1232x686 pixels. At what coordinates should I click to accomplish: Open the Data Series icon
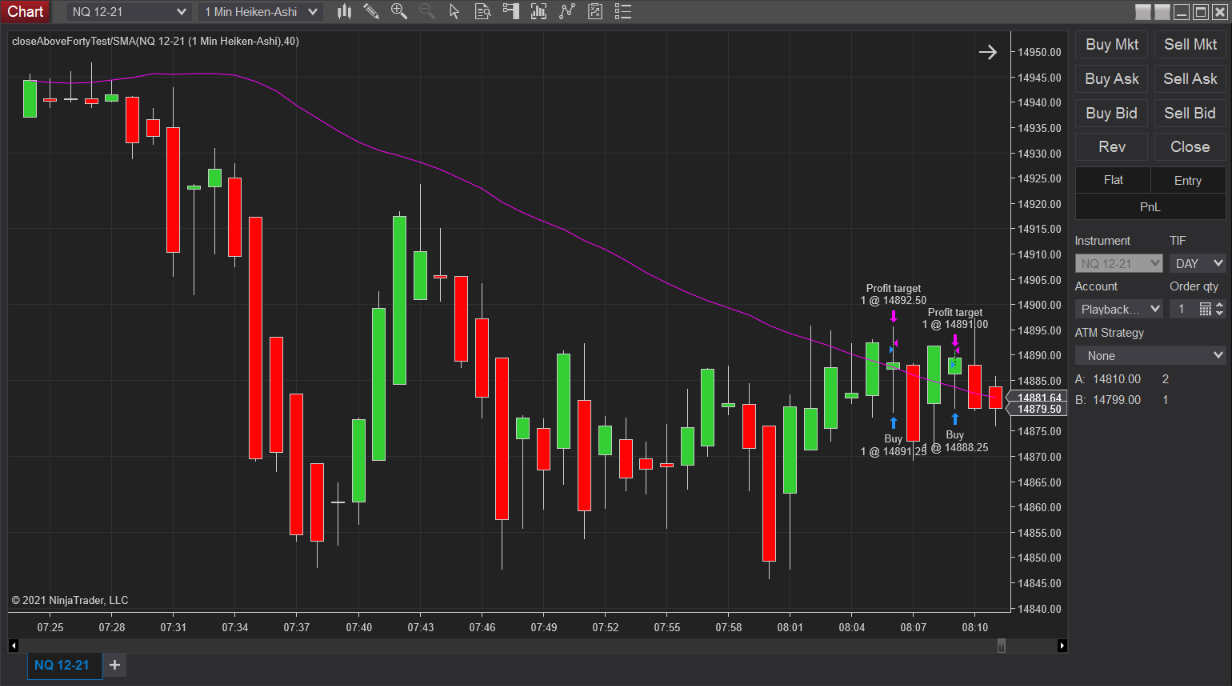pos(539,11)
